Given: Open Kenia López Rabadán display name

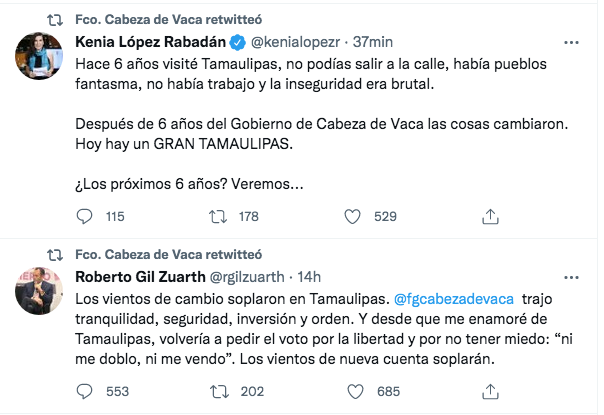Looking at the screenshot, I should click(x=150, y=43).
